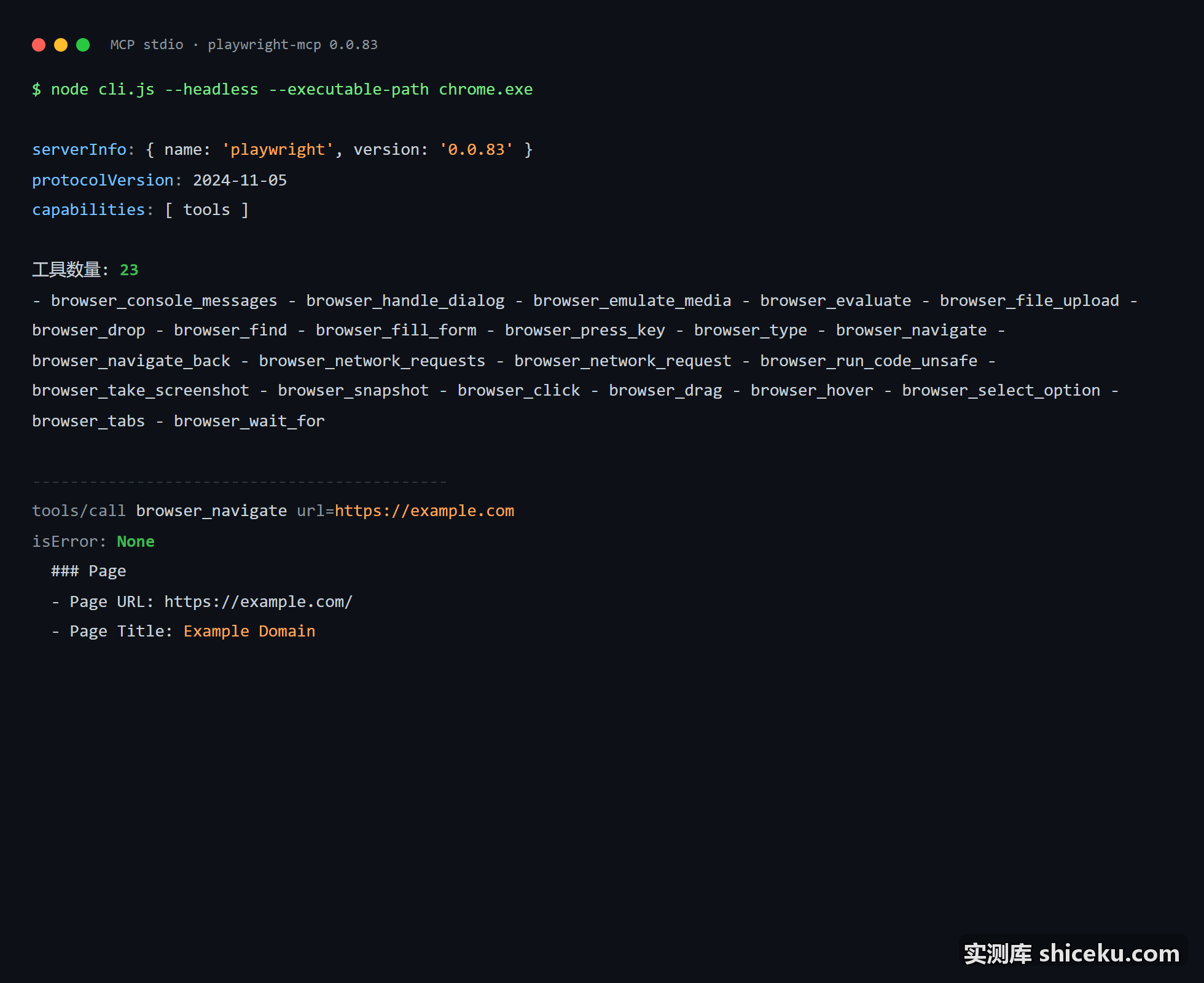This screenshot has width=1204, height=983.
Task: Click 'browser_handle_dialog' in the tool list
Action: [x=405, y=300]
